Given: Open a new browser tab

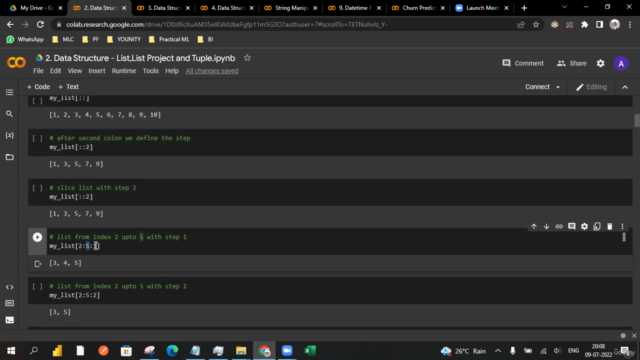Looking at the screenshot, I should pos(524,8).
